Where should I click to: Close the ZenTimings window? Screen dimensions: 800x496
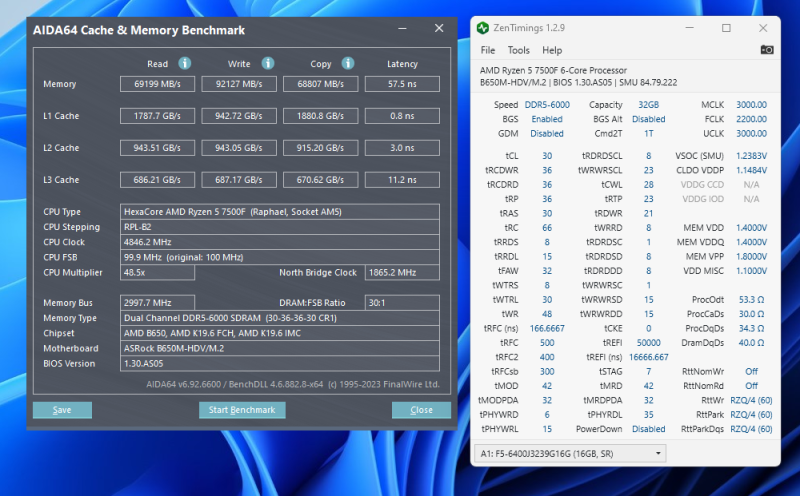click(763, 28)
